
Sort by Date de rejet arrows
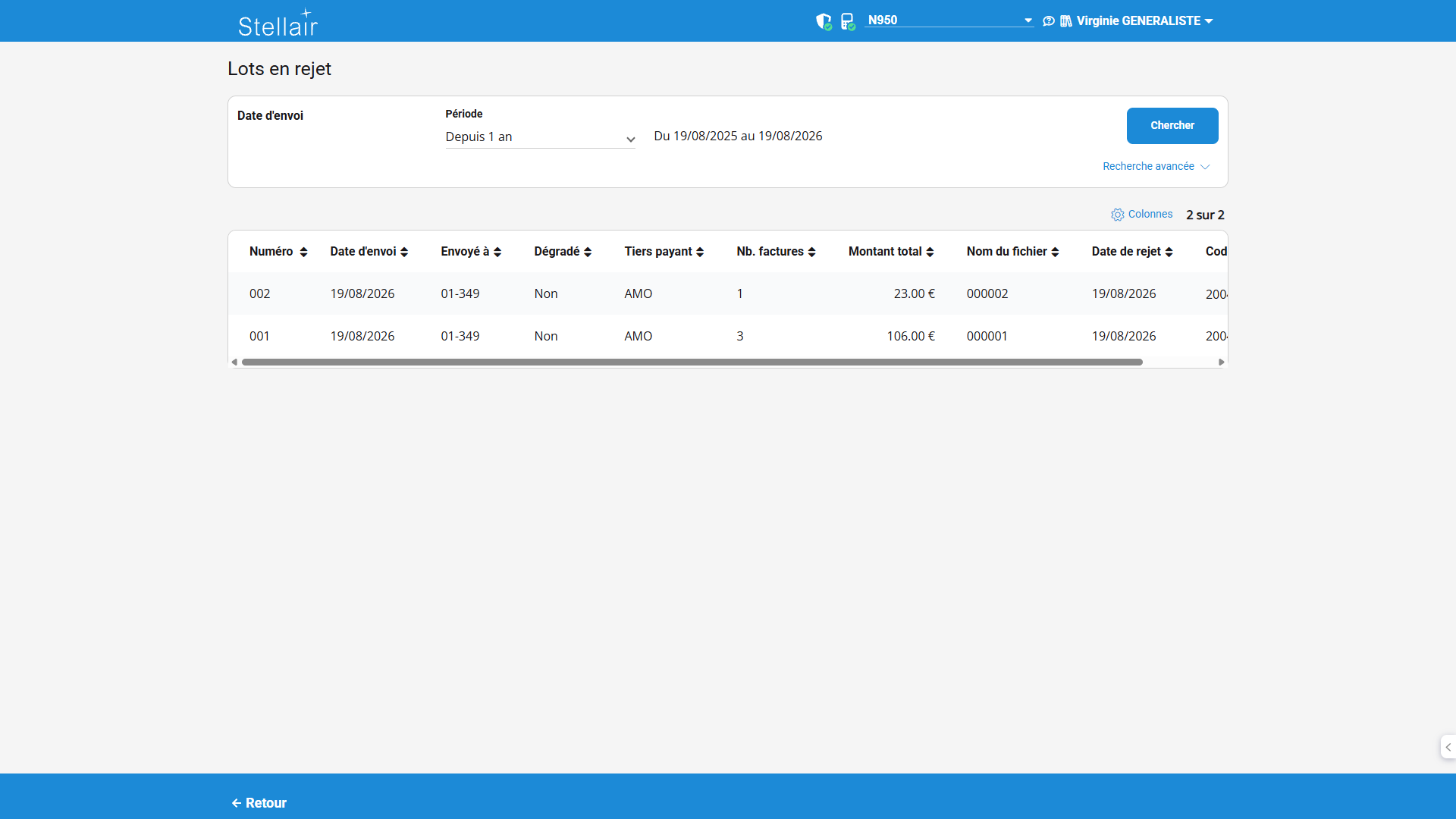pos(1169,252)
